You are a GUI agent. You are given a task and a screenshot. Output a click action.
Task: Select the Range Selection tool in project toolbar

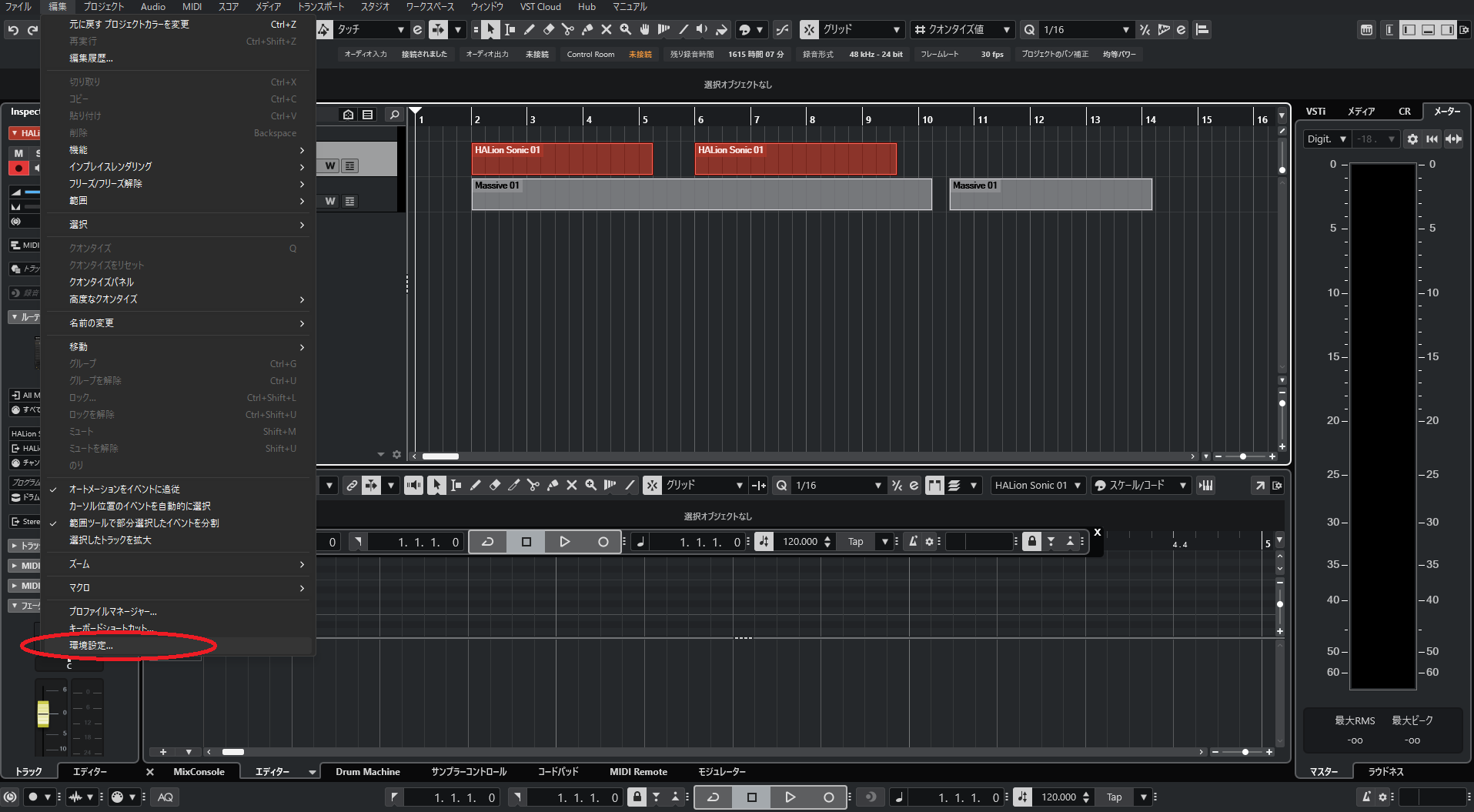click(x=510, y=29)
